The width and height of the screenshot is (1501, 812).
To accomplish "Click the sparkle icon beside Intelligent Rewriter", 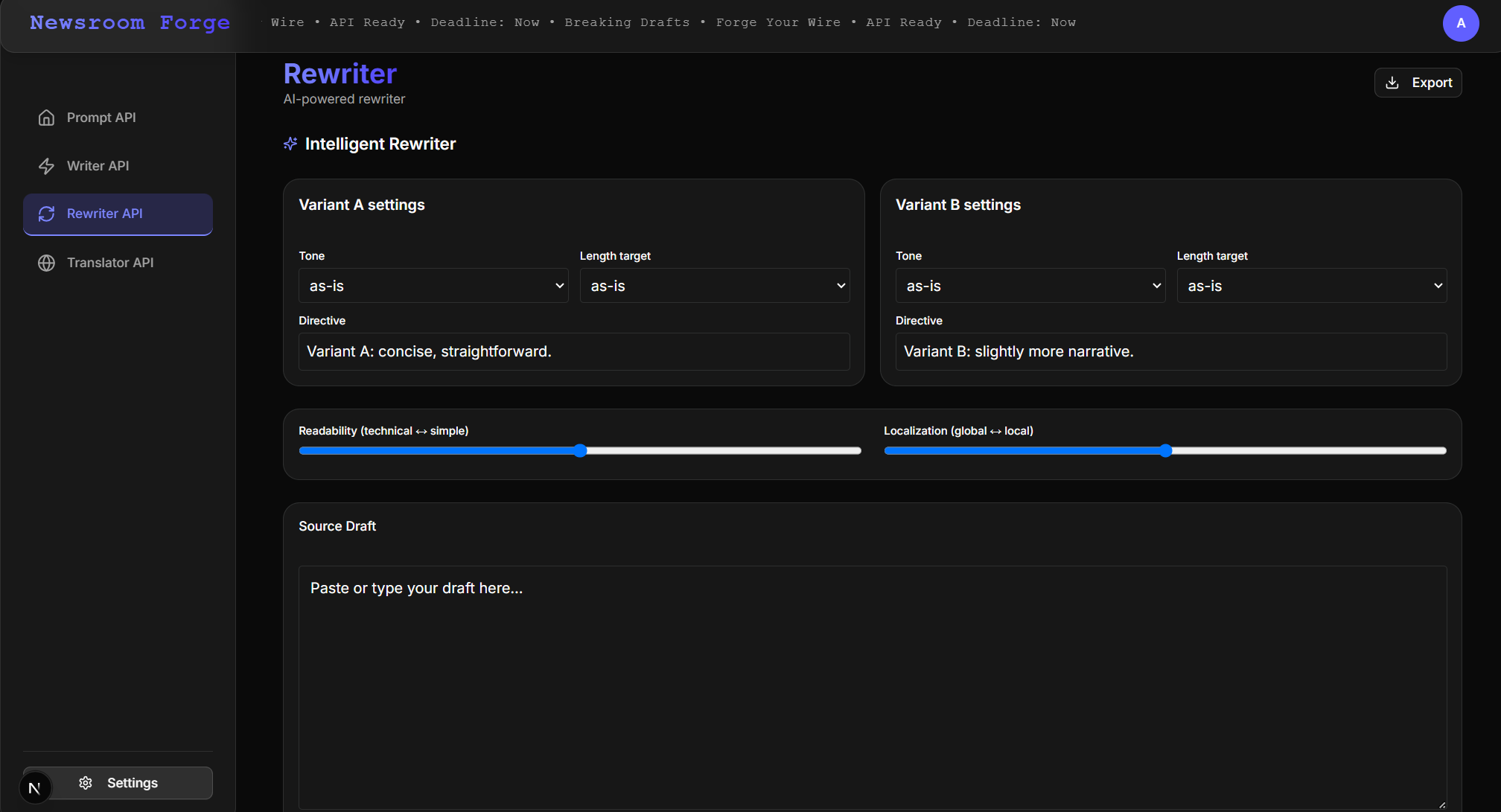I will point(290,144).
